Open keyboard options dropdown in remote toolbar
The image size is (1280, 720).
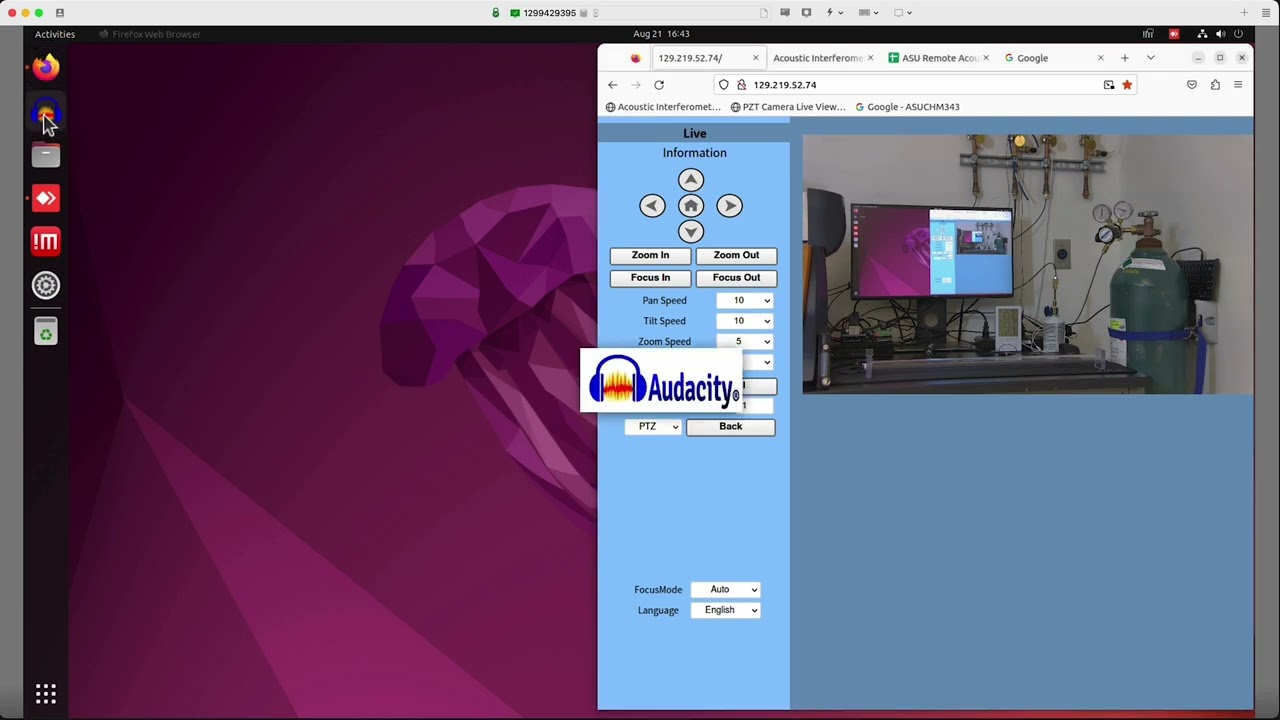(x=869, y=13)
